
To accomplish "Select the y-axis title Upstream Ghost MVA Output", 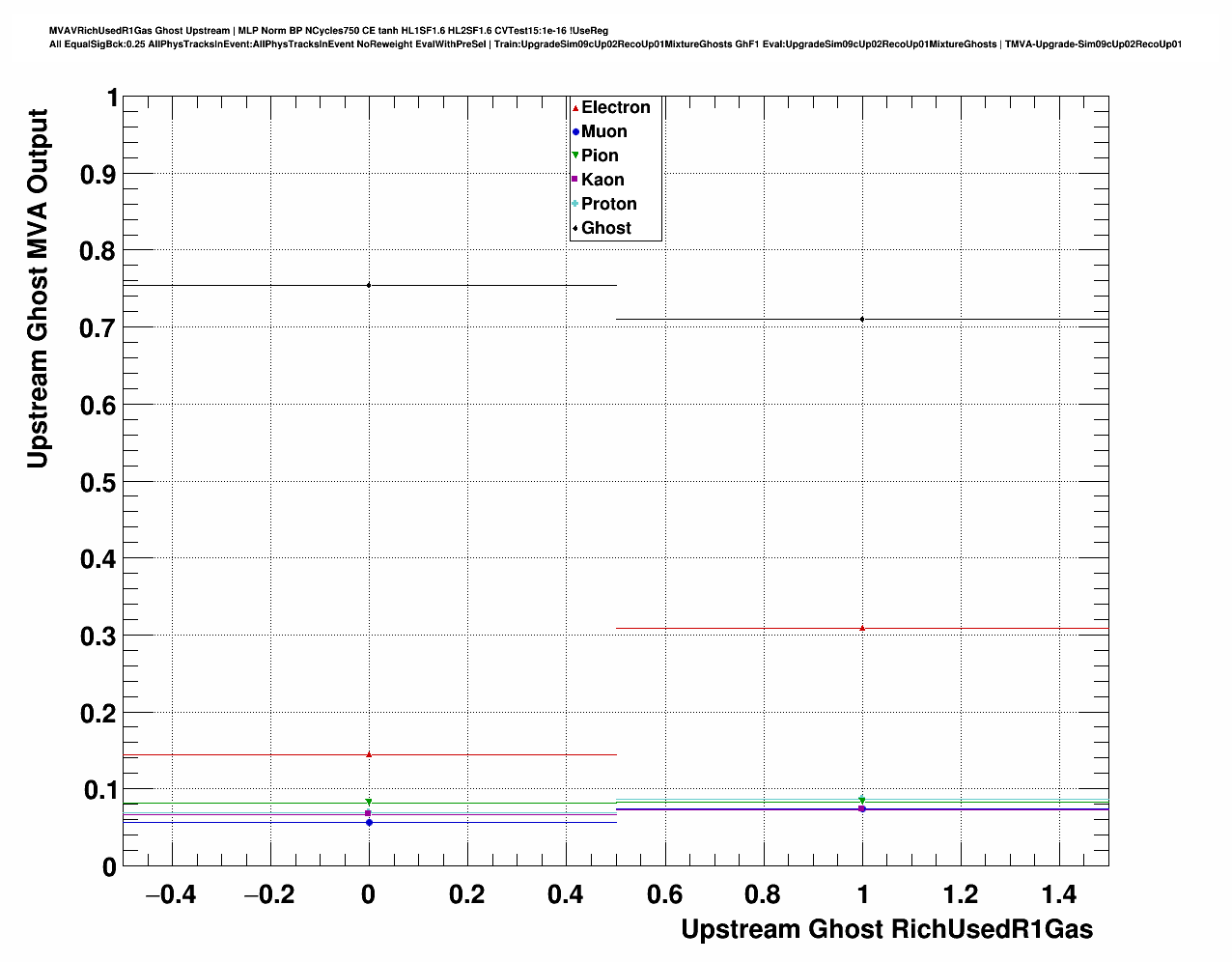I will [x=37, y=288].
